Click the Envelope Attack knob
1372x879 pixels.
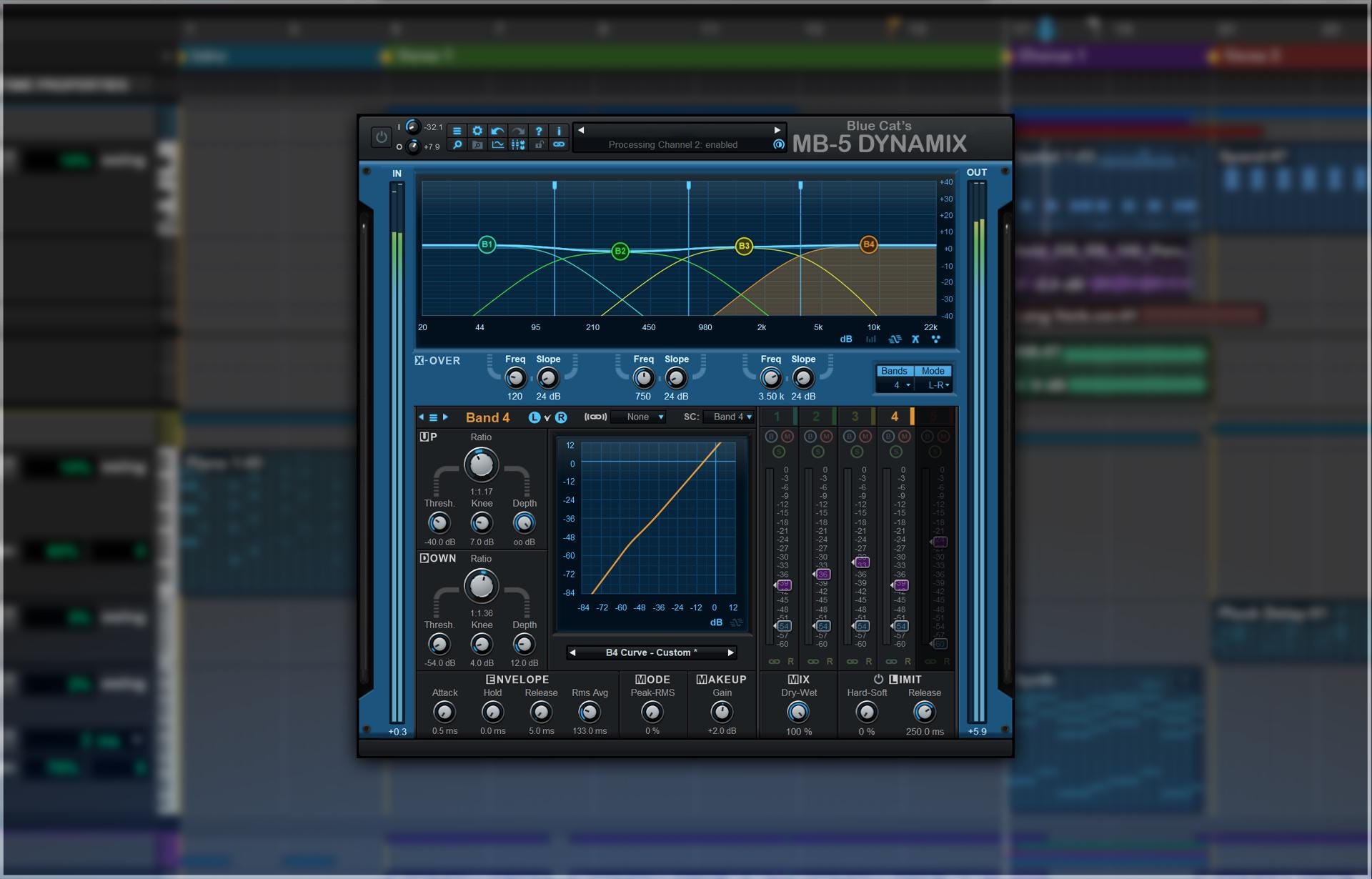pos(444,712)
